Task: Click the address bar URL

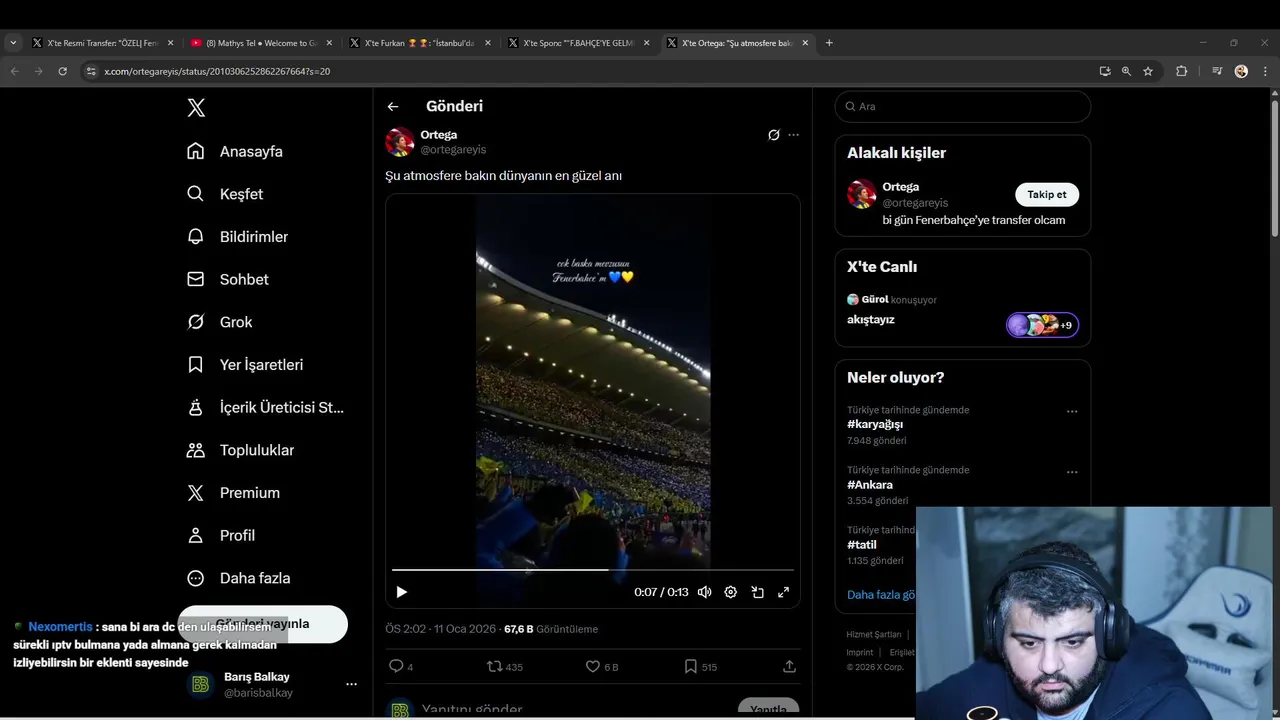Action: pos(217,71)
